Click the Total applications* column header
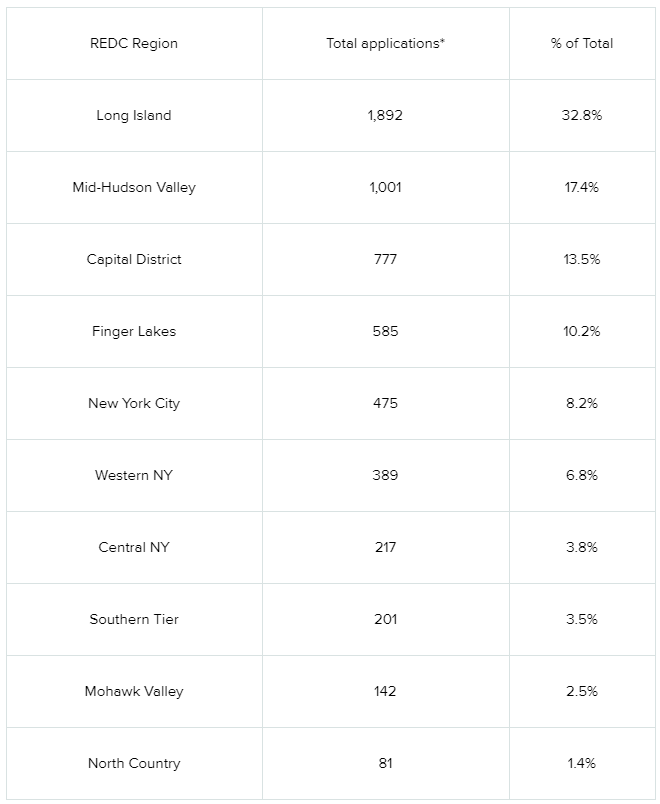This screenshot has height=804, width=660. (x=386, y=44)
